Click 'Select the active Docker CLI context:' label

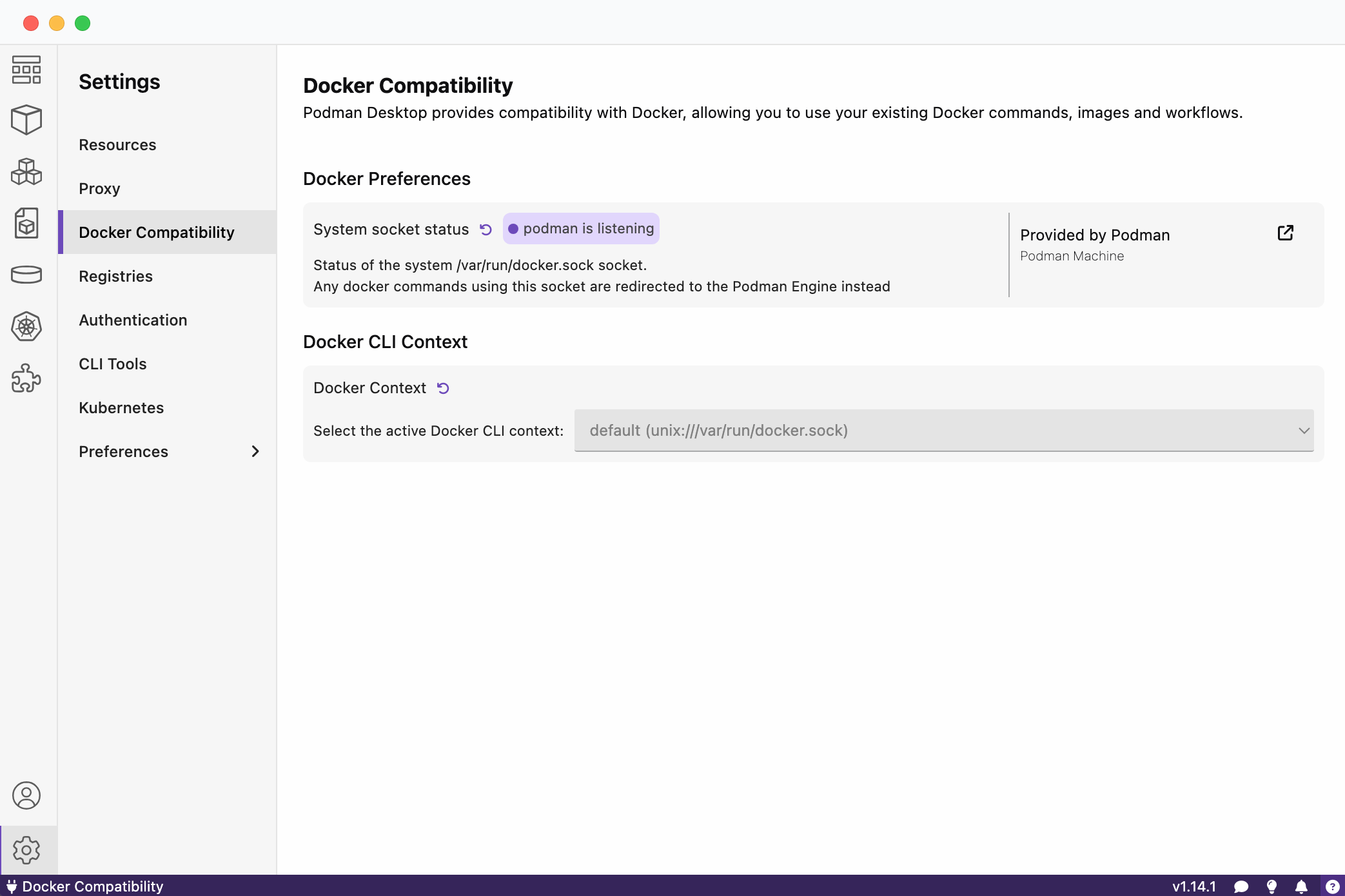438,431
